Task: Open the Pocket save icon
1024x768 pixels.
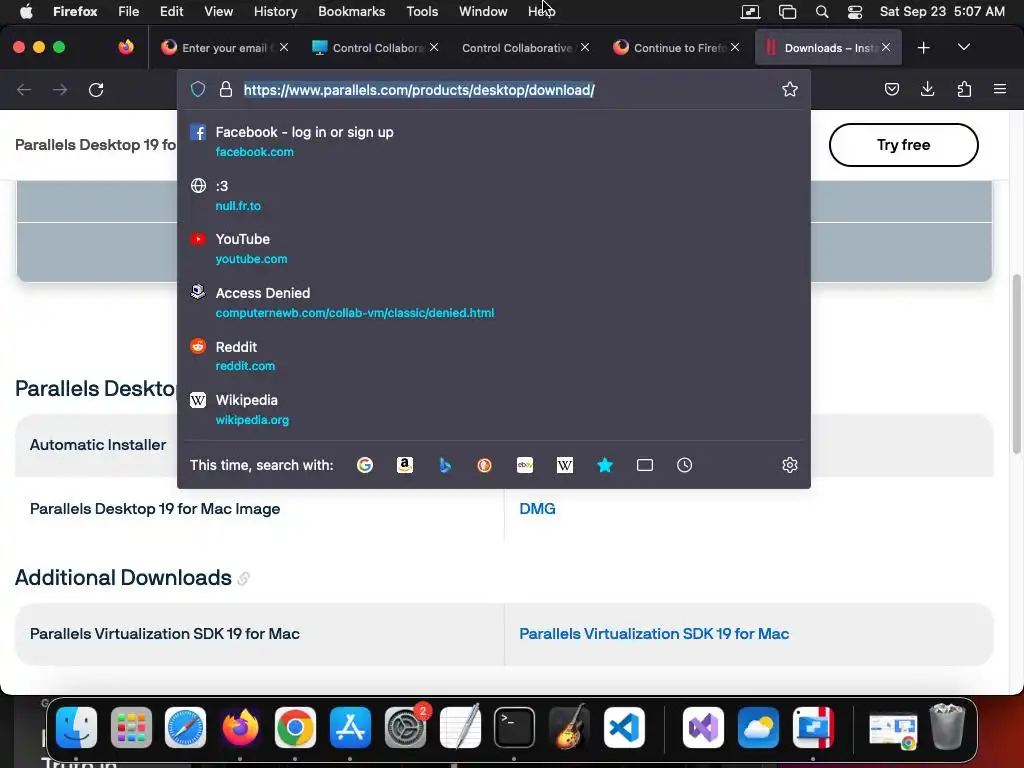Action: pos(891,89)
